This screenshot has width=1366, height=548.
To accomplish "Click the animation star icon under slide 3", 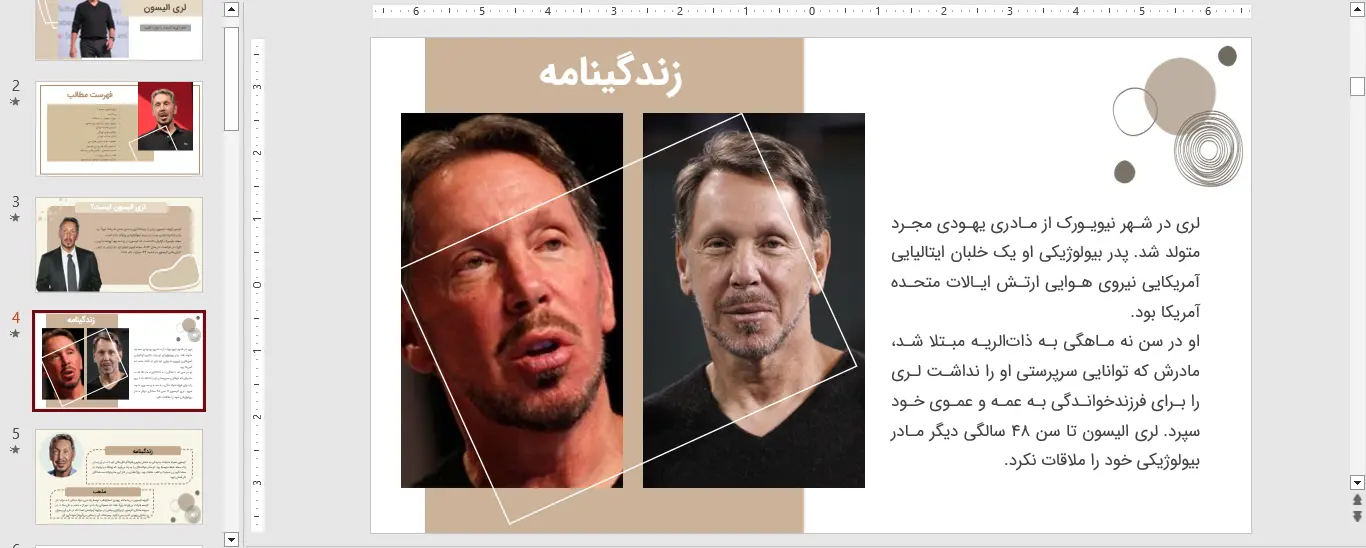I will [15, 218].
